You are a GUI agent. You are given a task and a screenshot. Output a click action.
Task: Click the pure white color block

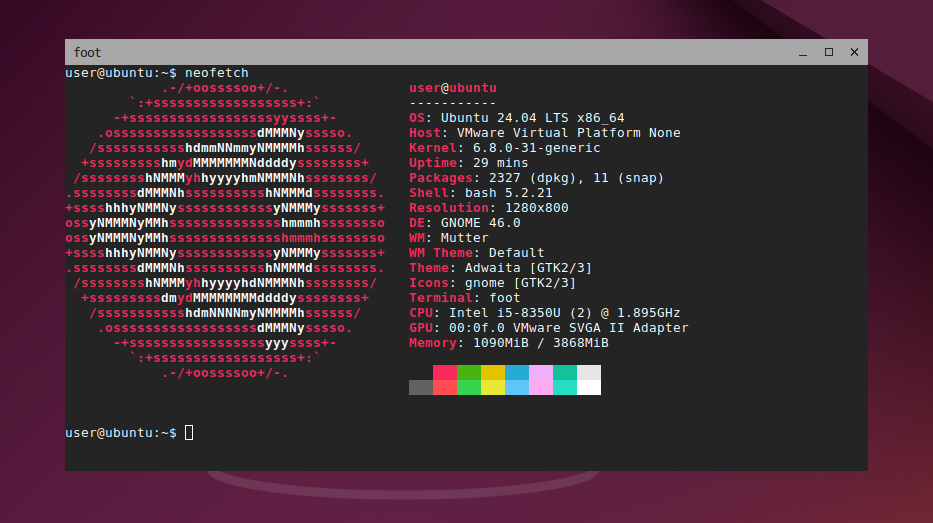click(589, 387)
